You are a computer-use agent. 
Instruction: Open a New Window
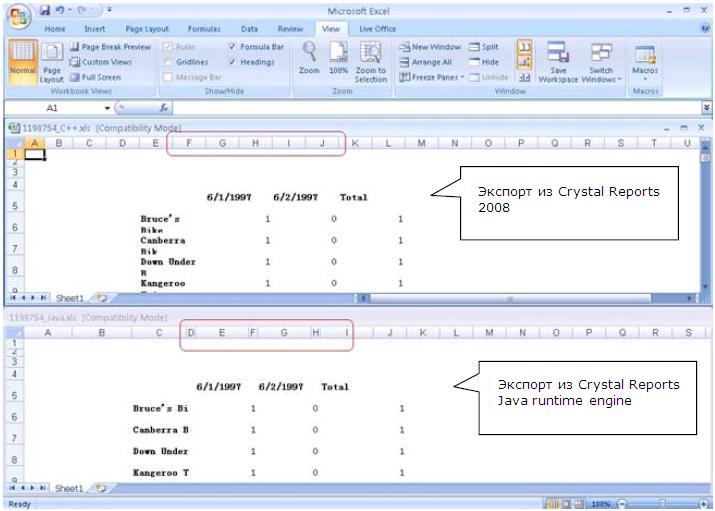click(x=430, y=47)
